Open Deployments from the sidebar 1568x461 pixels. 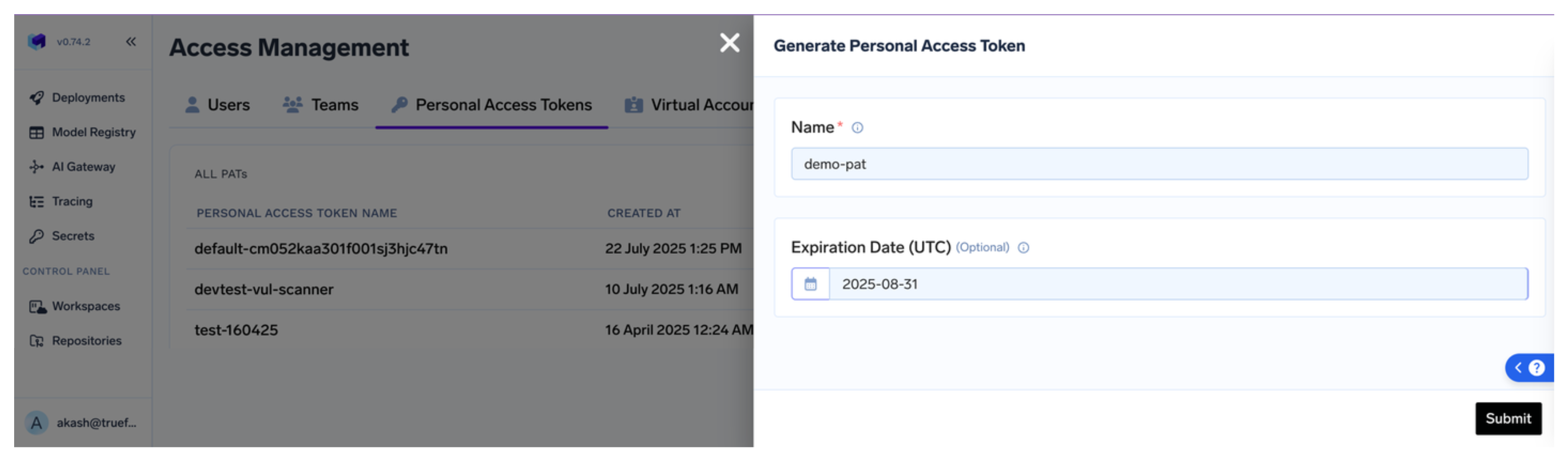[88, 98]
